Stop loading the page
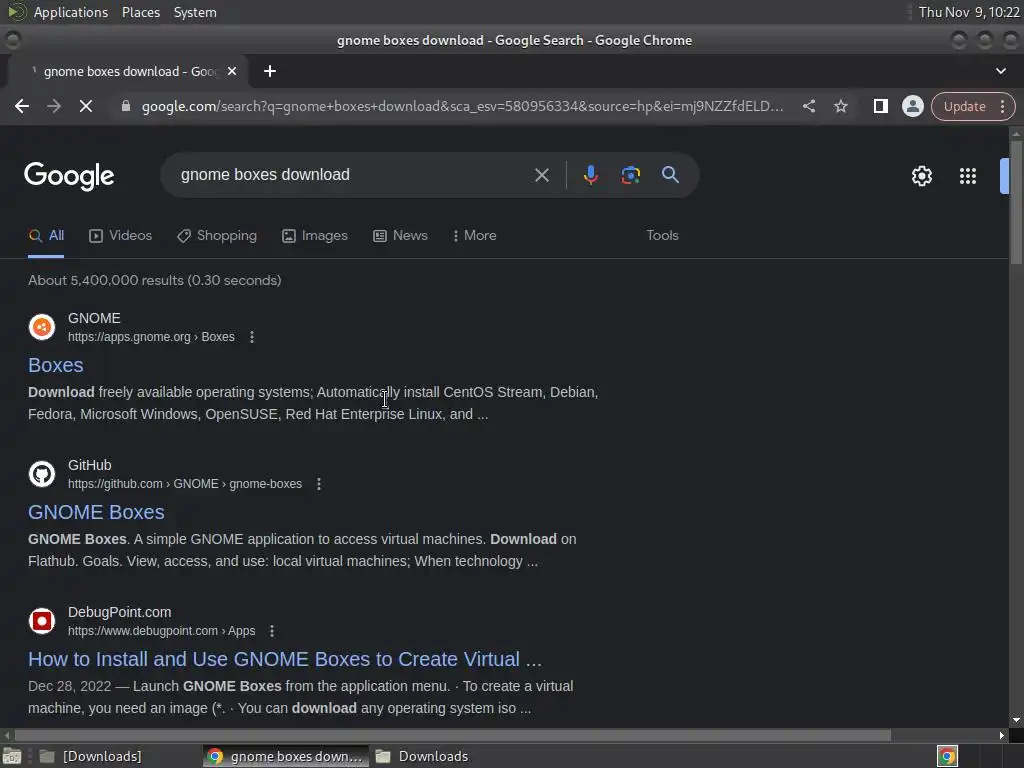This screenshot has width=1024, height=768. pyautogui.click(x=86, y=106)
